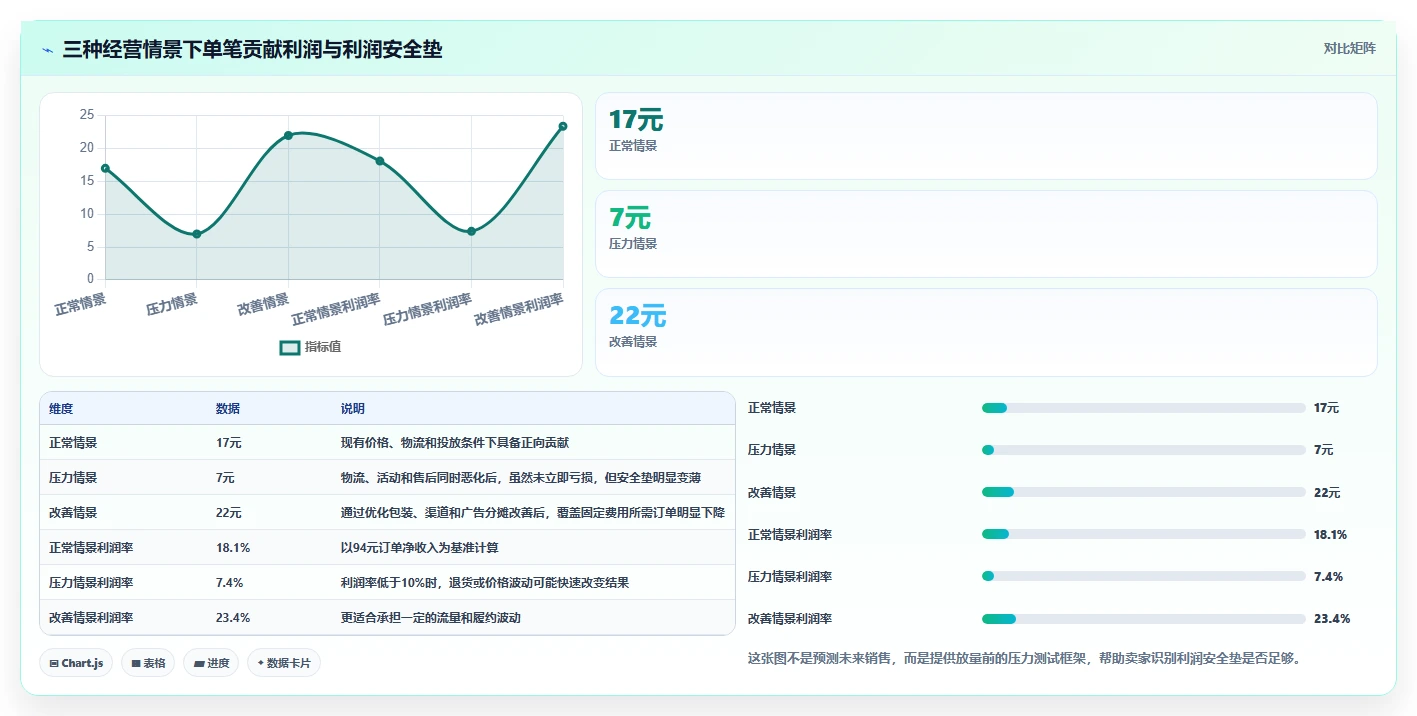Click the 7.4% table value

[x=230, y=582]
